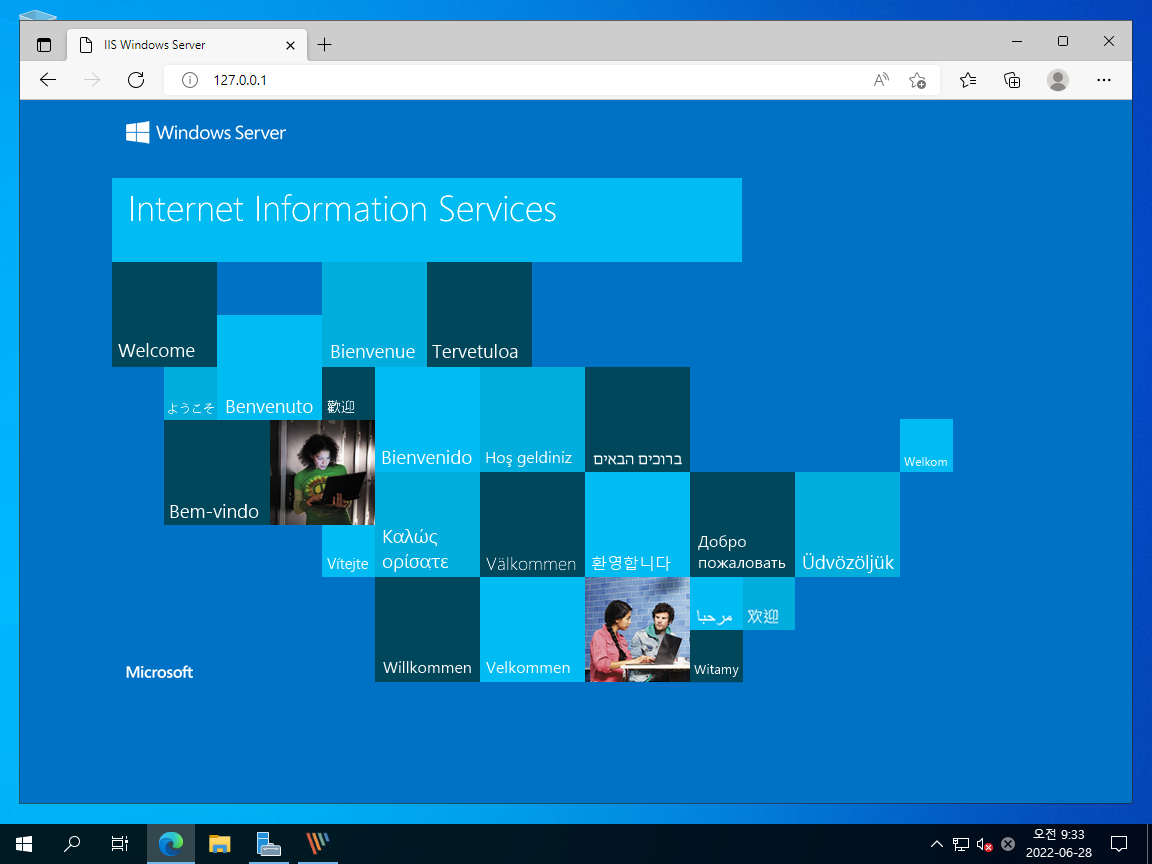The height and width of the screenshot is (864, 1152).
Task: Click the Bienvenue tile
Action: coord(375,314)
